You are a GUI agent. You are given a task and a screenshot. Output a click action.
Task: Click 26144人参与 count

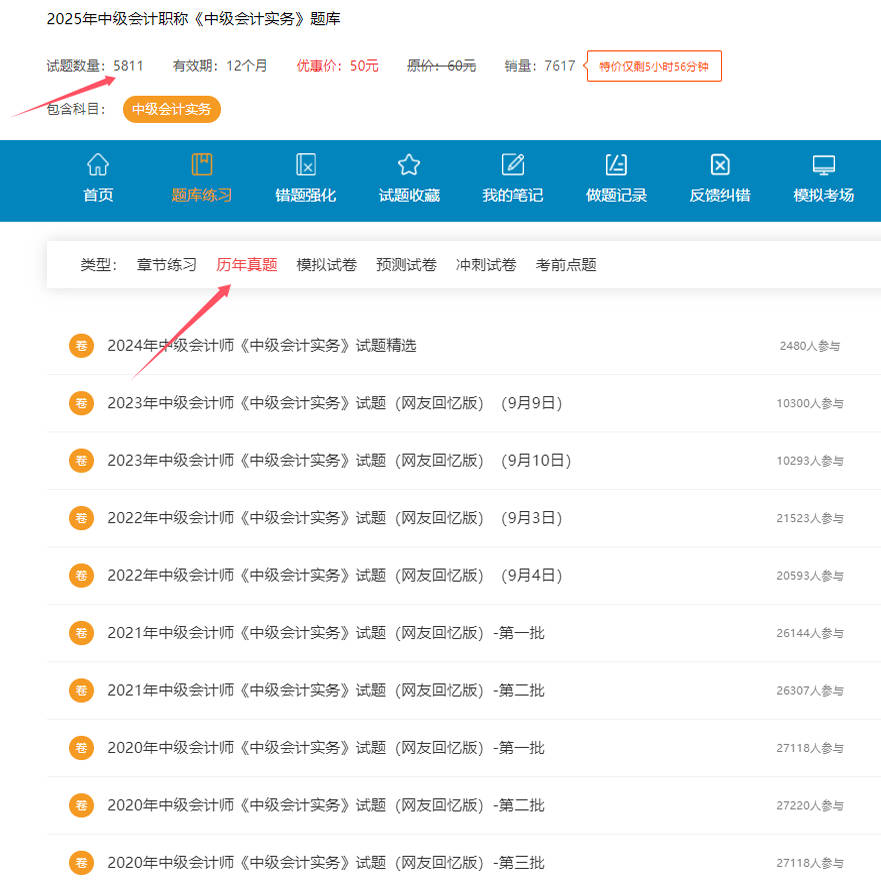coord(810,634)
